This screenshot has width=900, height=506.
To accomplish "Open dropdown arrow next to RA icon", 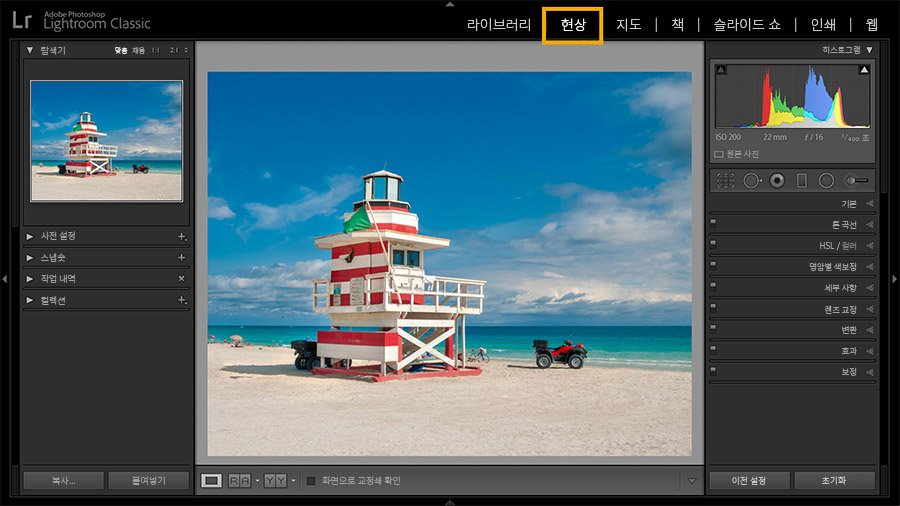I will click(x=257, y=481).
